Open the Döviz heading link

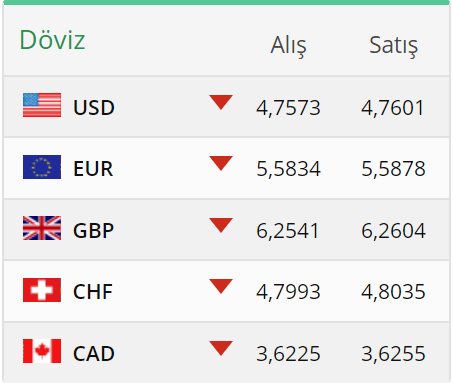click(52, 40)
